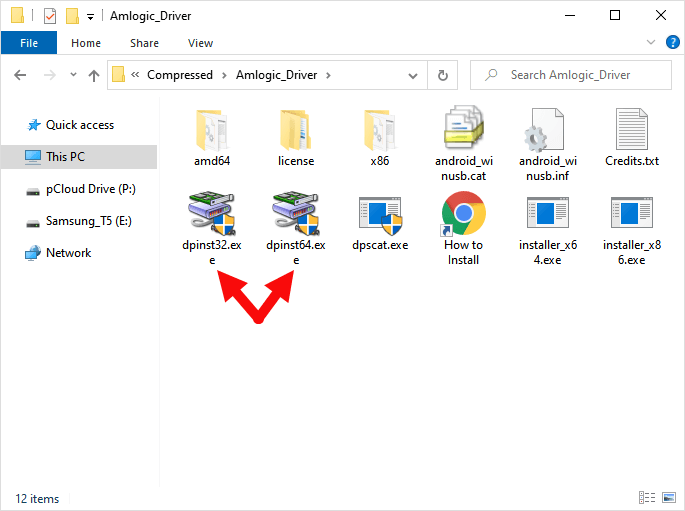
Task: Refresh the Amlogic_Driver folder view
Action: 443,75
